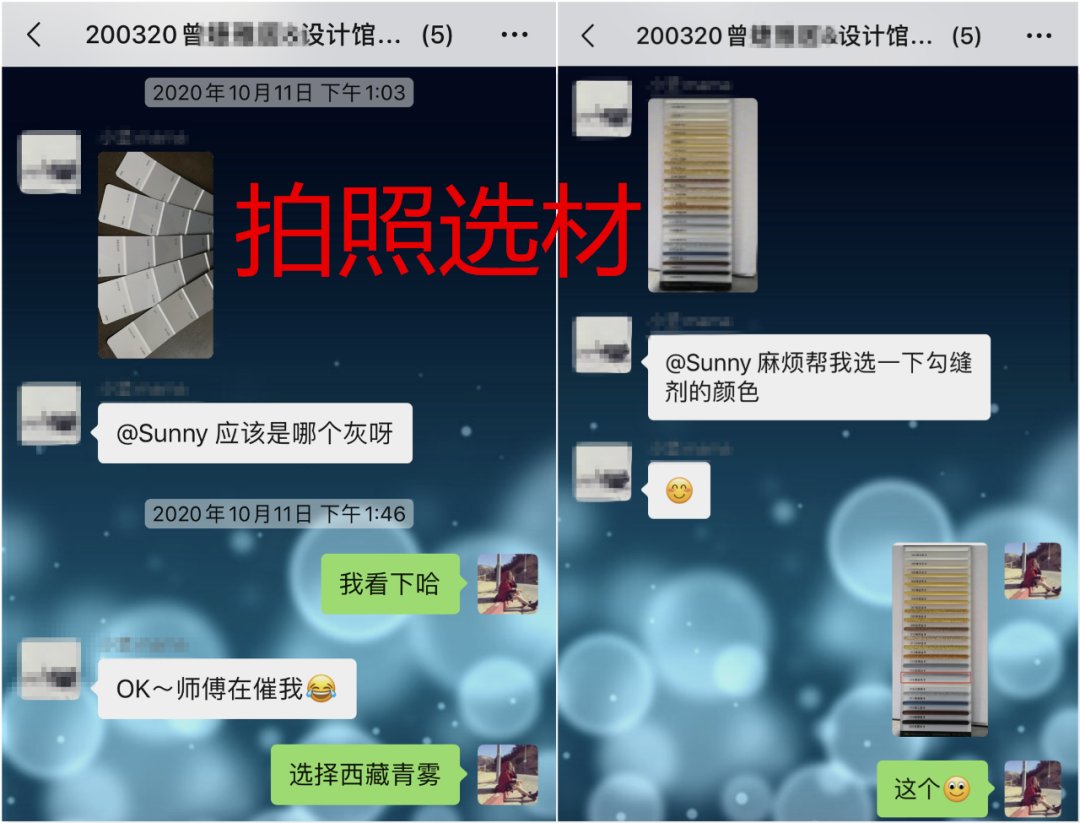Open avatar beside the smiley emoji message

coord(603,472)
